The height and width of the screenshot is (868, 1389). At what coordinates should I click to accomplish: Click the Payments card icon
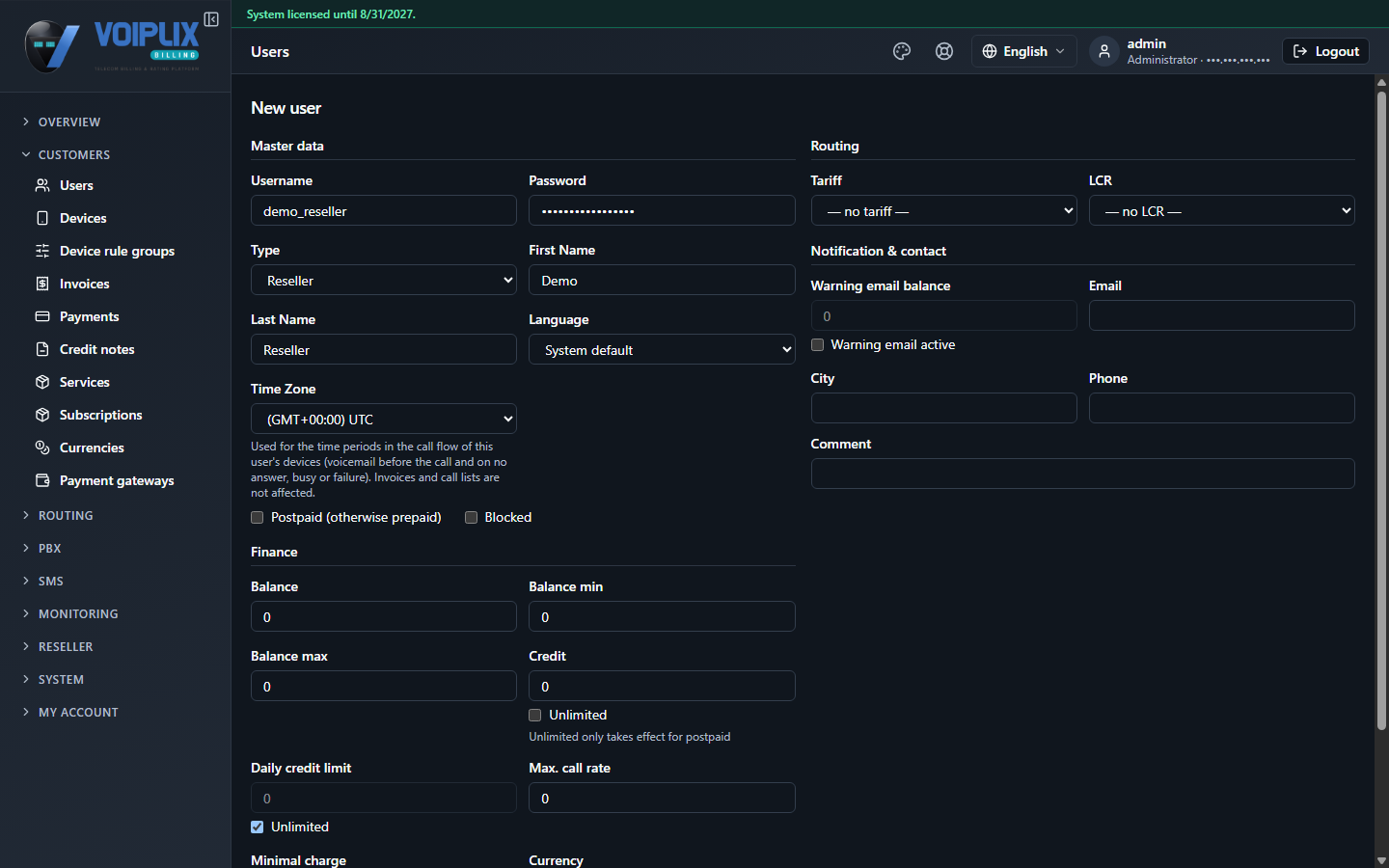coord(42,316)
